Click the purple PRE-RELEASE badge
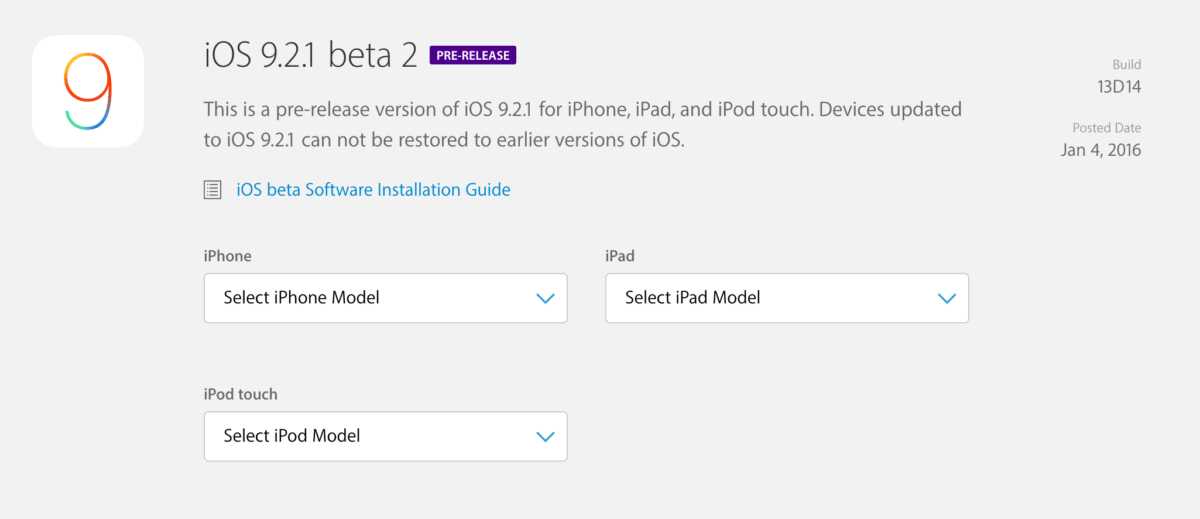 tap(473, 55)
